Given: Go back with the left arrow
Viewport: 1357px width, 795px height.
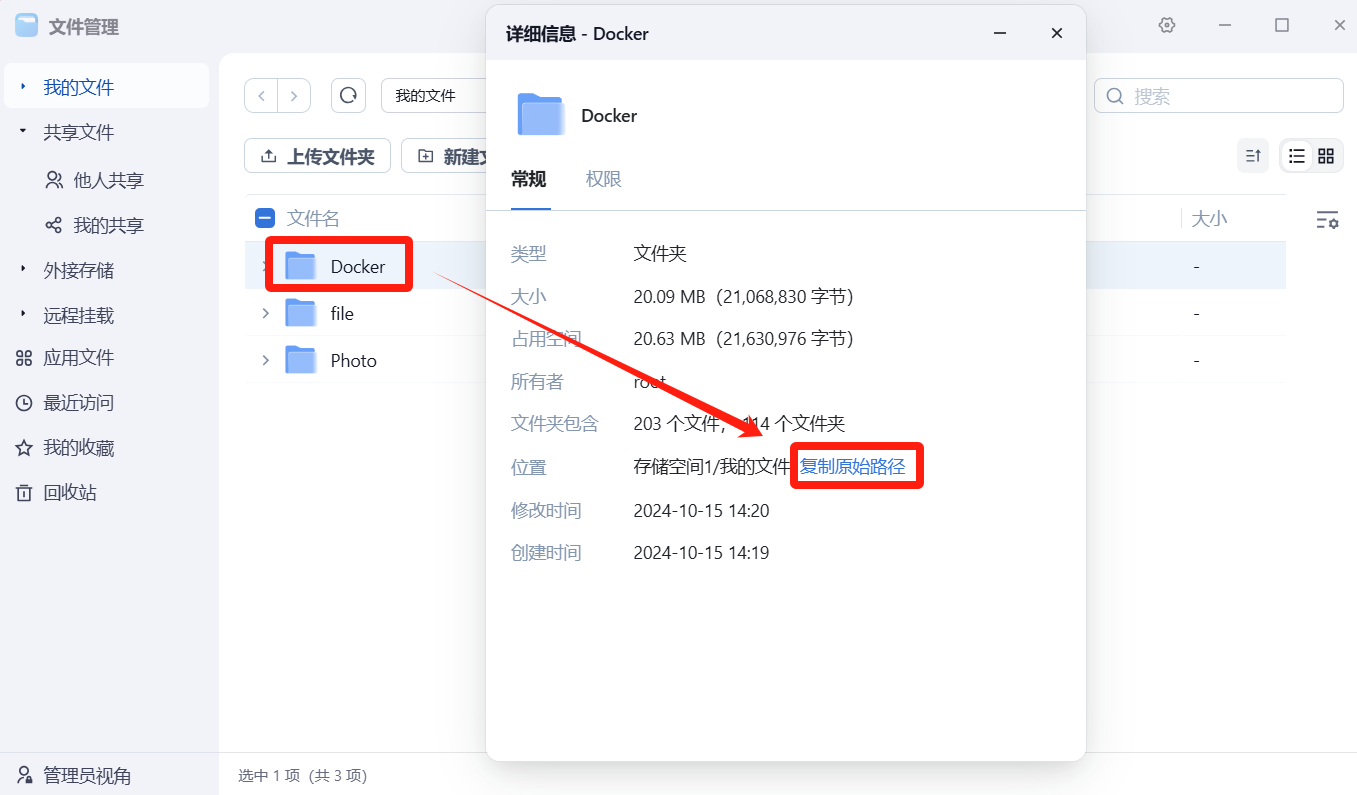Looking at the screenshot, I should 262,96.
